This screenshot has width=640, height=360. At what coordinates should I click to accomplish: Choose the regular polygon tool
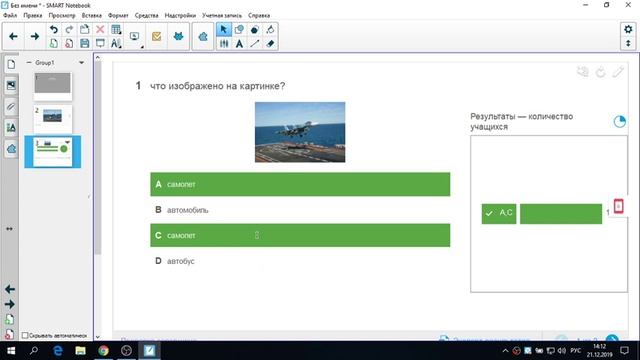point(255,30)
